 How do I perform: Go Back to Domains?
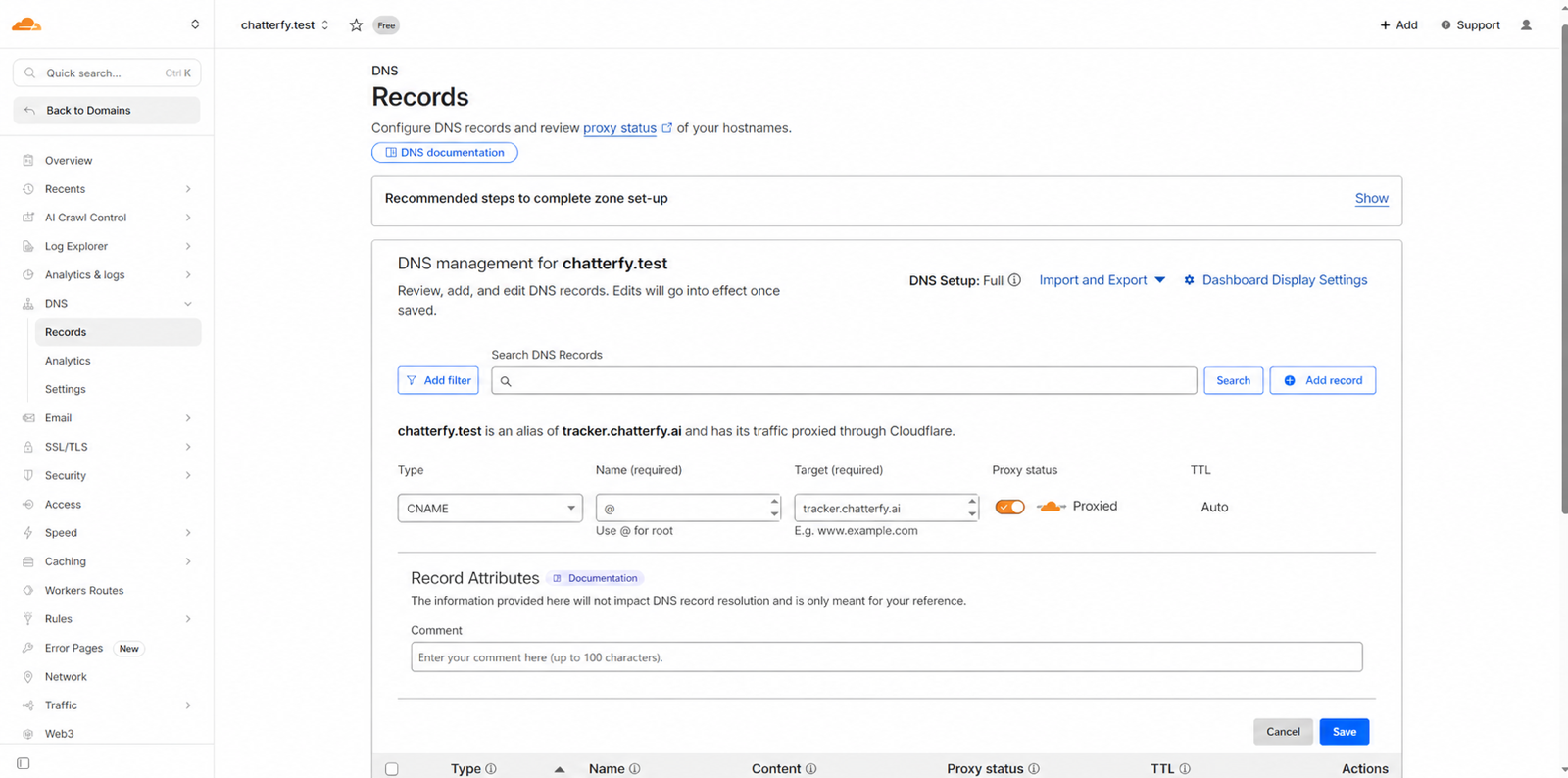tap(107, 111)
